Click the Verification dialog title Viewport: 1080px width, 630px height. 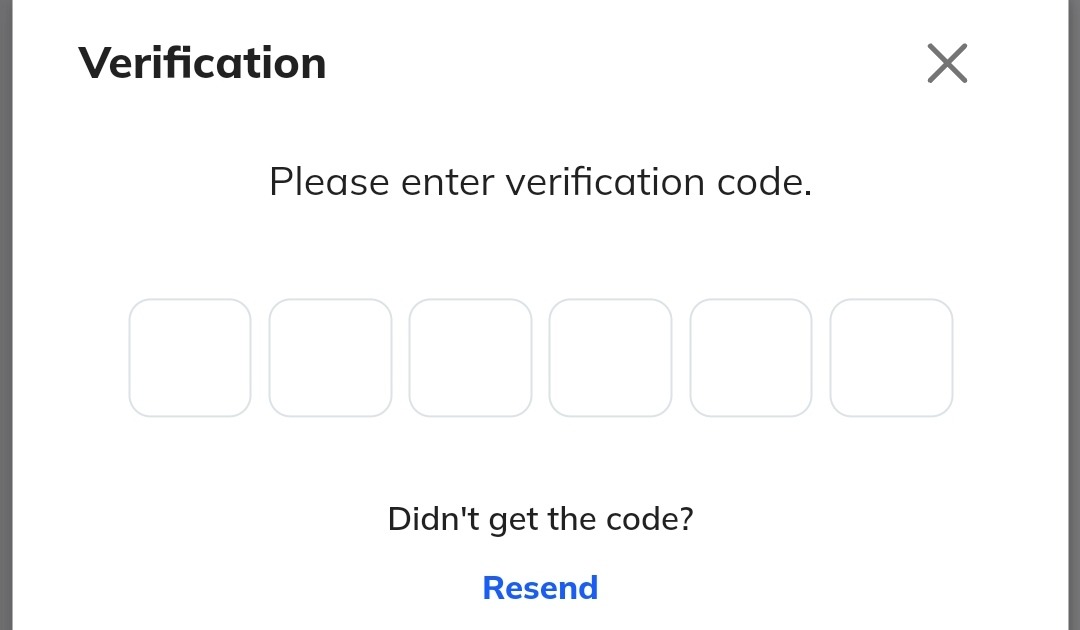tap(202, 63)
